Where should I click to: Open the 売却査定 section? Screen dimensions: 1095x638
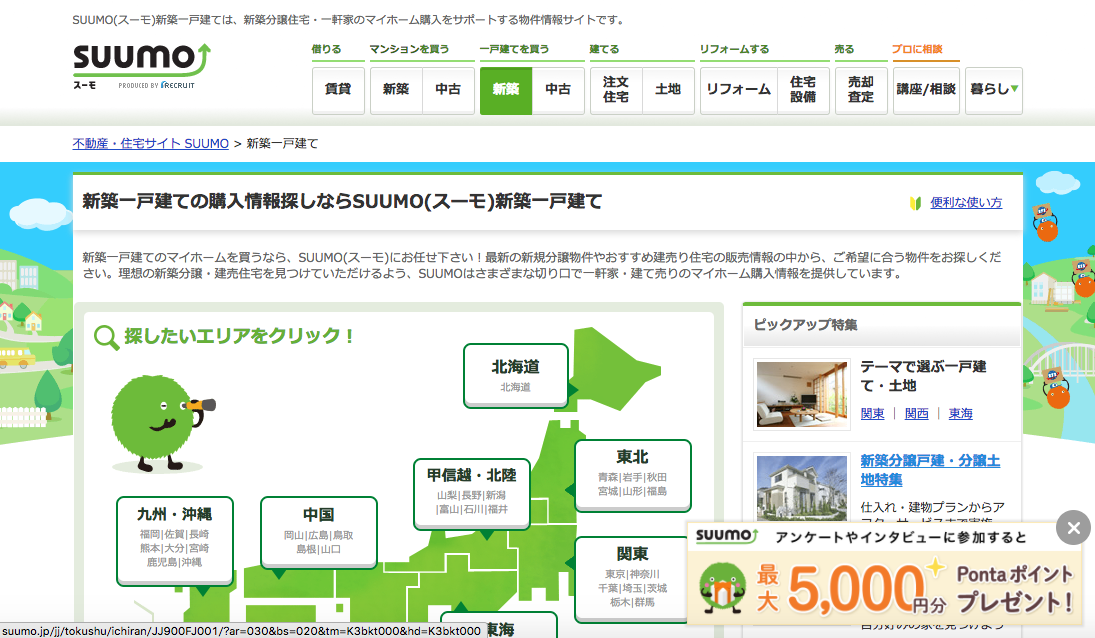point(861,90)
